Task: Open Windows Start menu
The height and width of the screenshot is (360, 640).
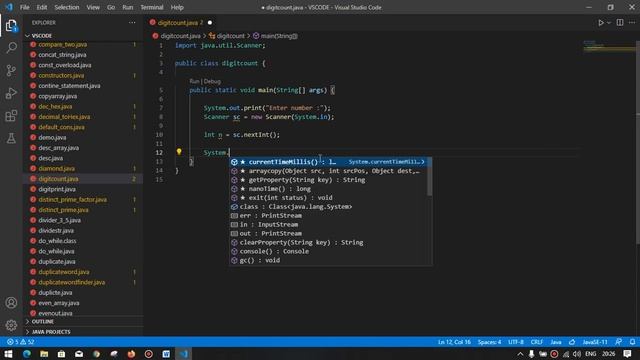Action: click(x=8, y=354)
